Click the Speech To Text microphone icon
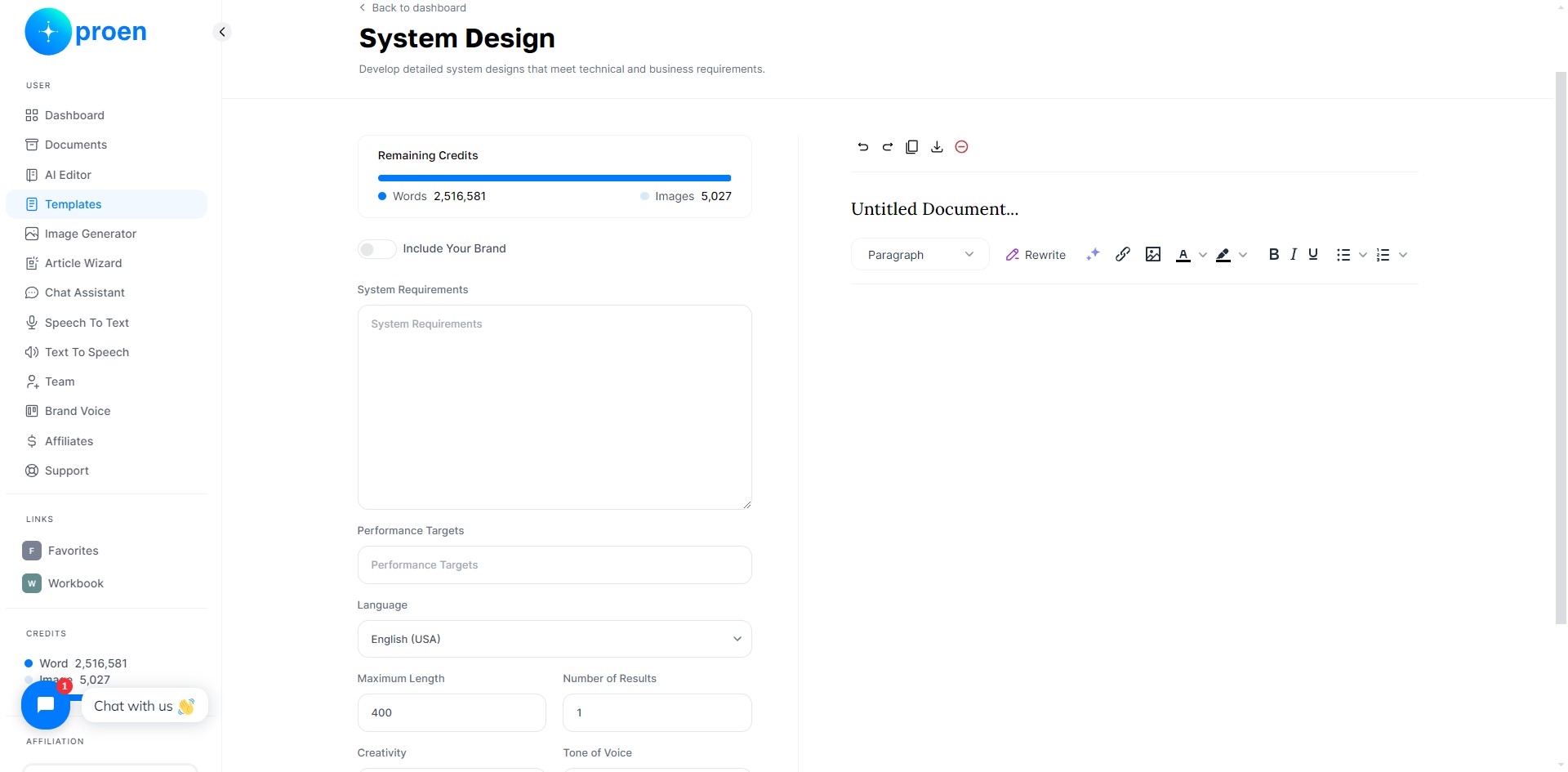The width and height of the screenshot is (1568, 772). tap(32, 323)
